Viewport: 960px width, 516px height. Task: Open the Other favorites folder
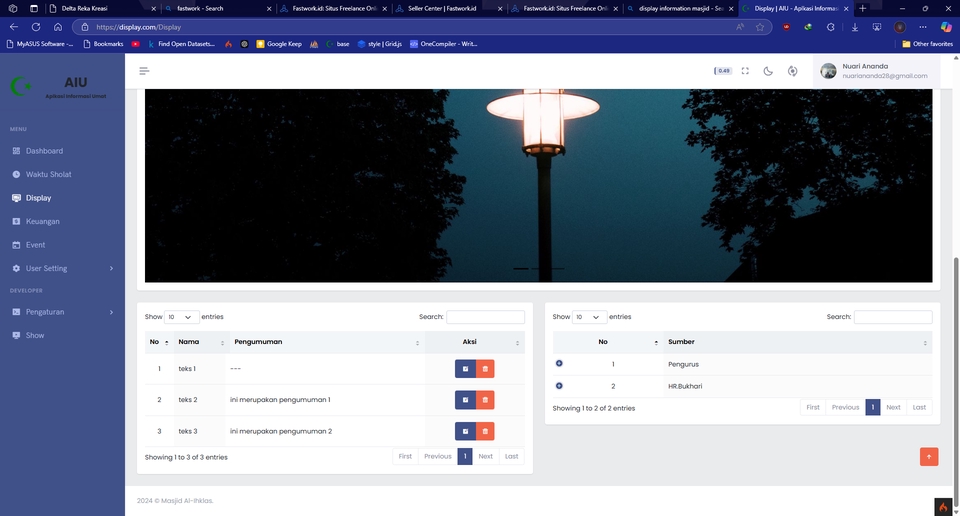(928, 44)
